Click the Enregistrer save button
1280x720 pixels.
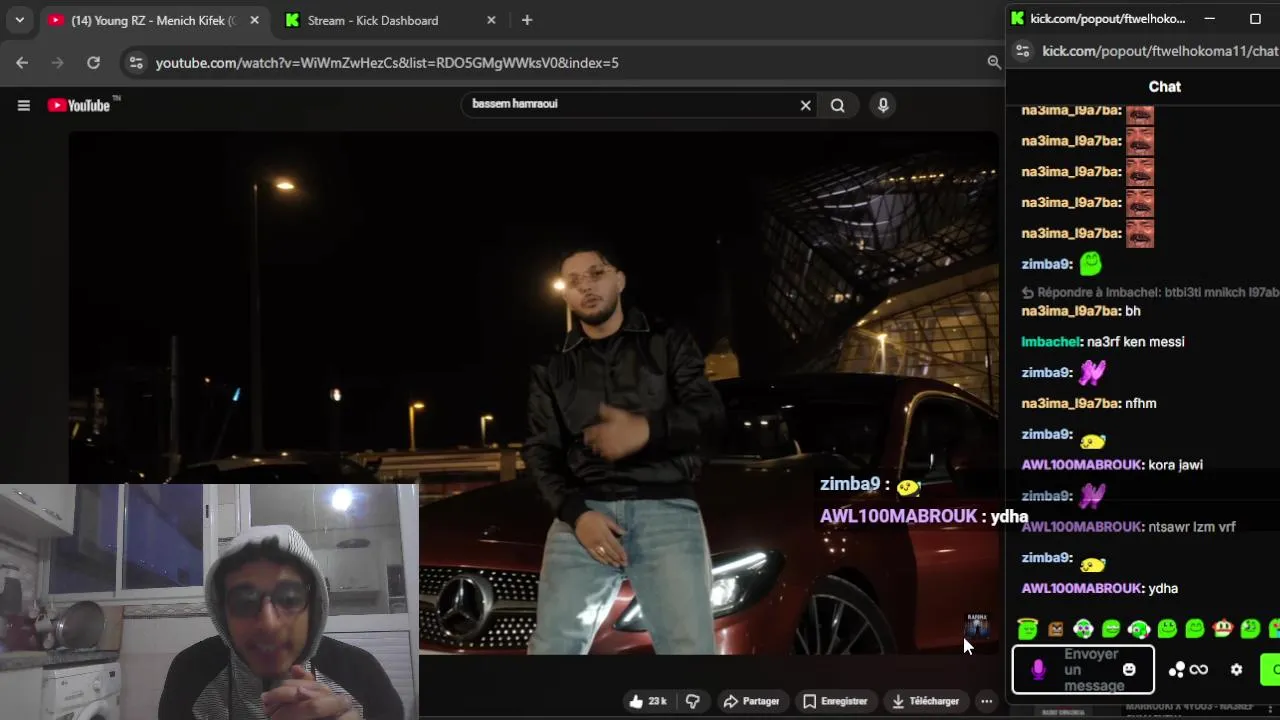[835, 701]
